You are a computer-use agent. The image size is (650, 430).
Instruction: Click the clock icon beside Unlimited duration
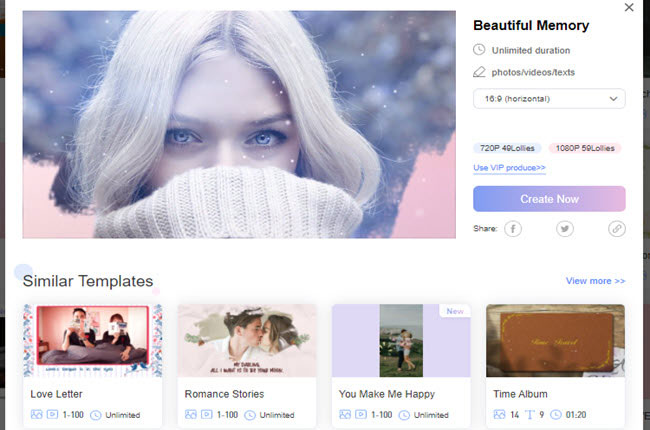click(480, 50)
